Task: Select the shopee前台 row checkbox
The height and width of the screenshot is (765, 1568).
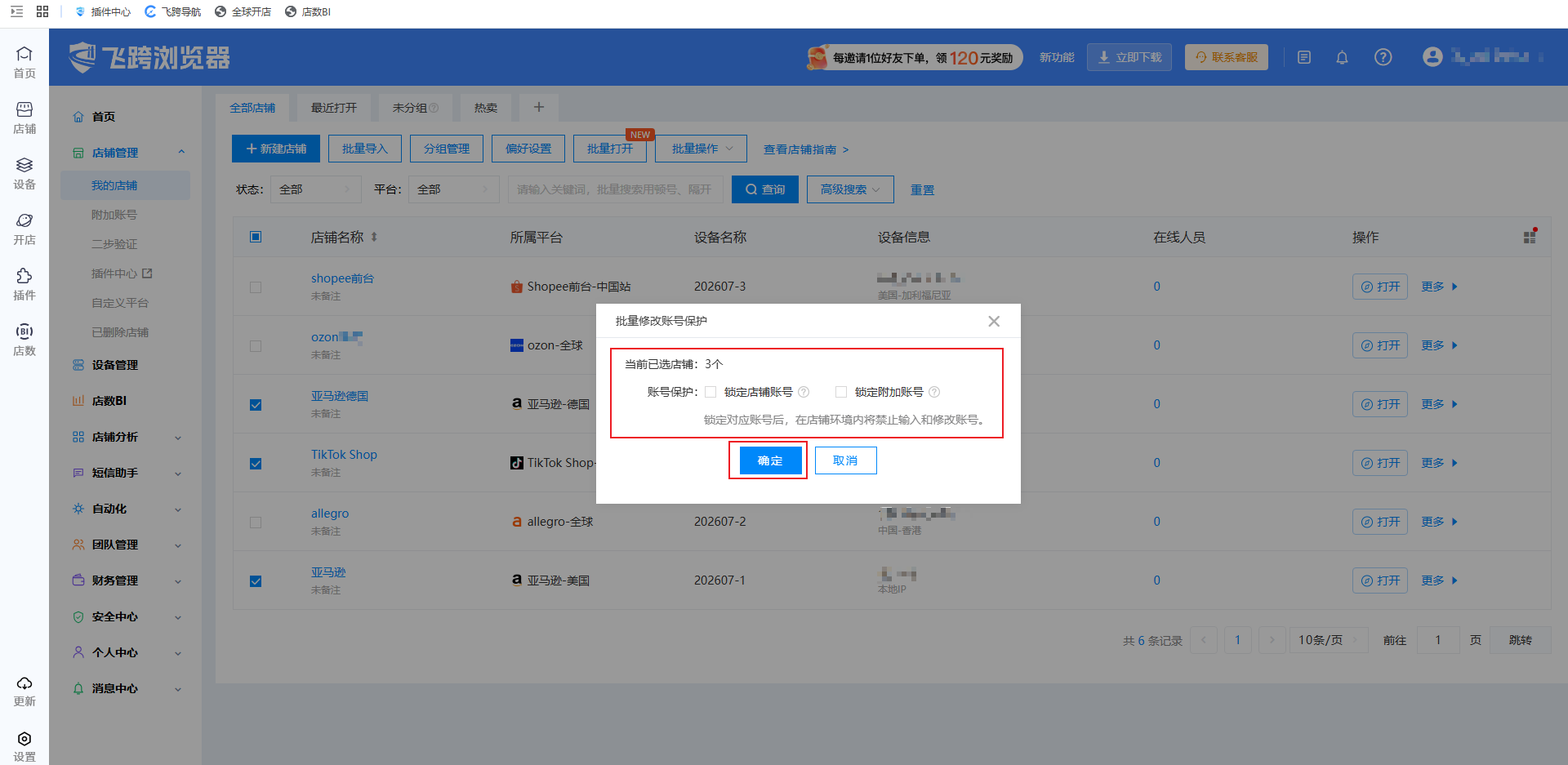Action: pyautogui.click(x=256, y=287)
